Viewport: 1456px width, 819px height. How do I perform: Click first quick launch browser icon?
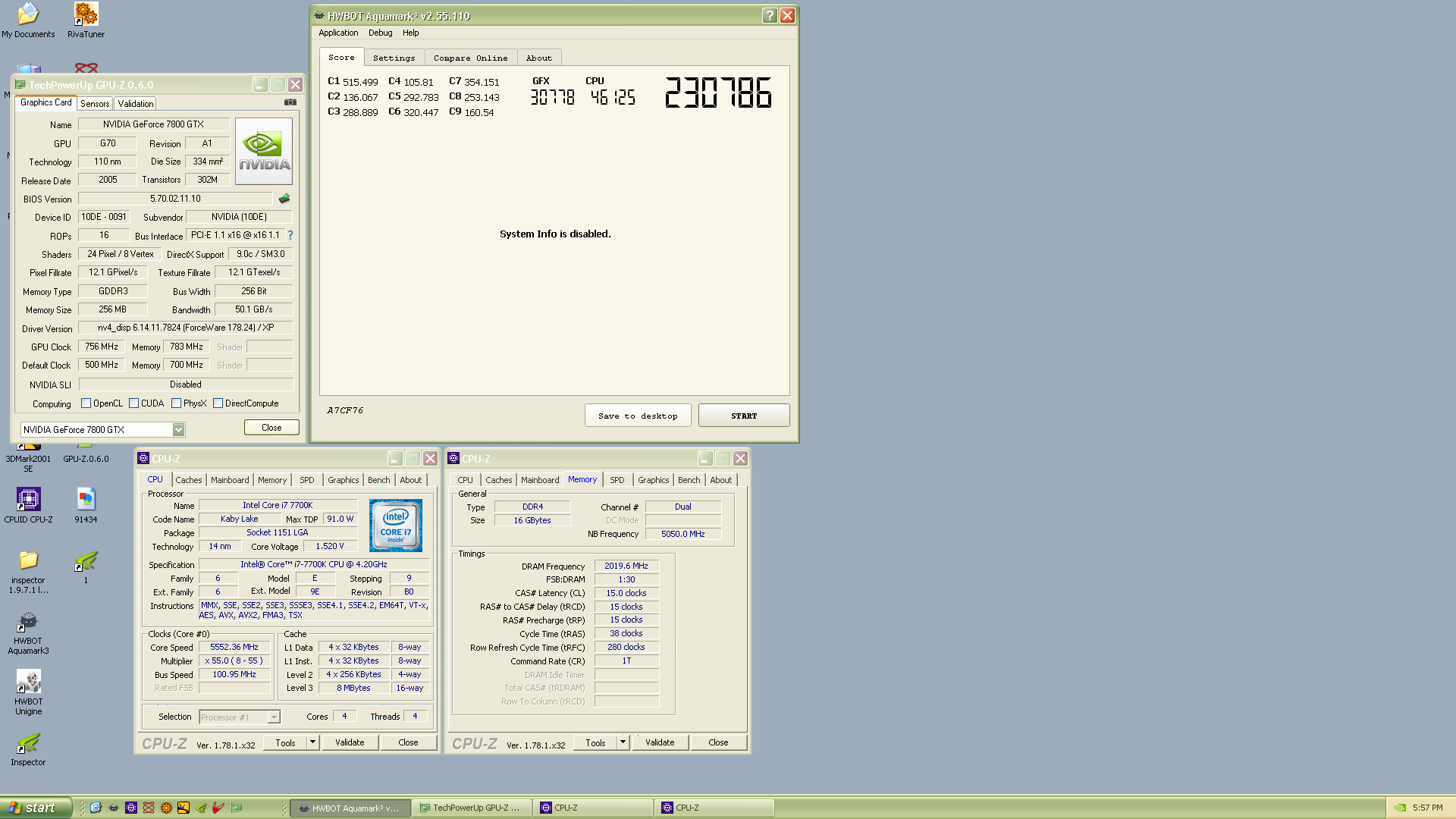(96, 808)
